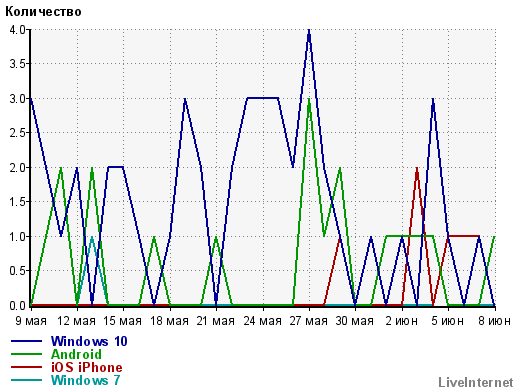
Task: Click the teal Windows 7 legend line
Action: pyautogui.click(x=26, y=380)
